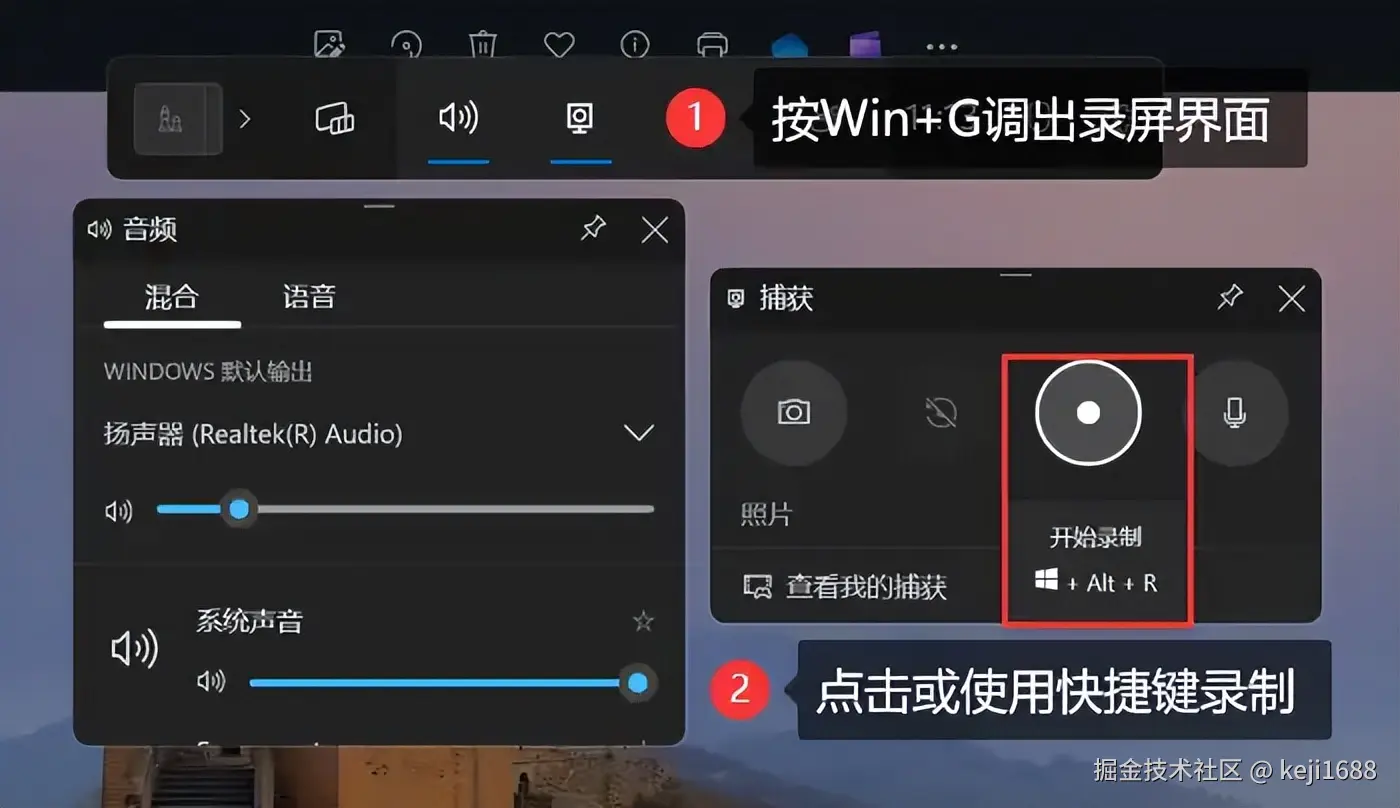This screenshot has height=808, width=1400.
Task: Take a screenshot with the camera button
Action: click(x=794, y=412)
